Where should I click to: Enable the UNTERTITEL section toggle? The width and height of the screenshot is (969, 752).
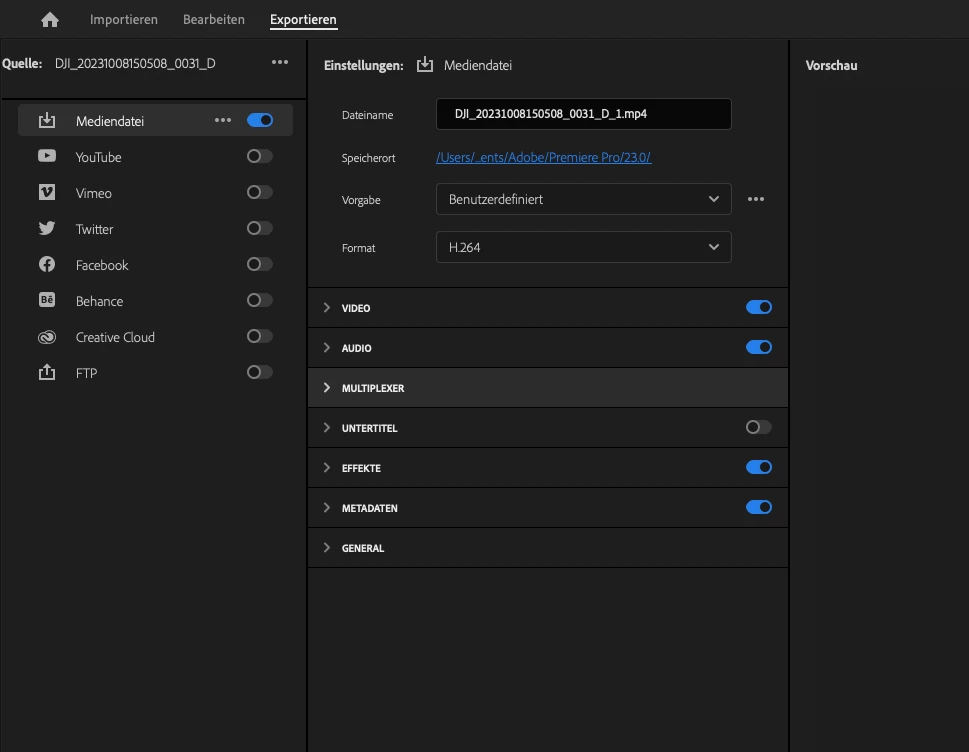[x=759, y=427]
